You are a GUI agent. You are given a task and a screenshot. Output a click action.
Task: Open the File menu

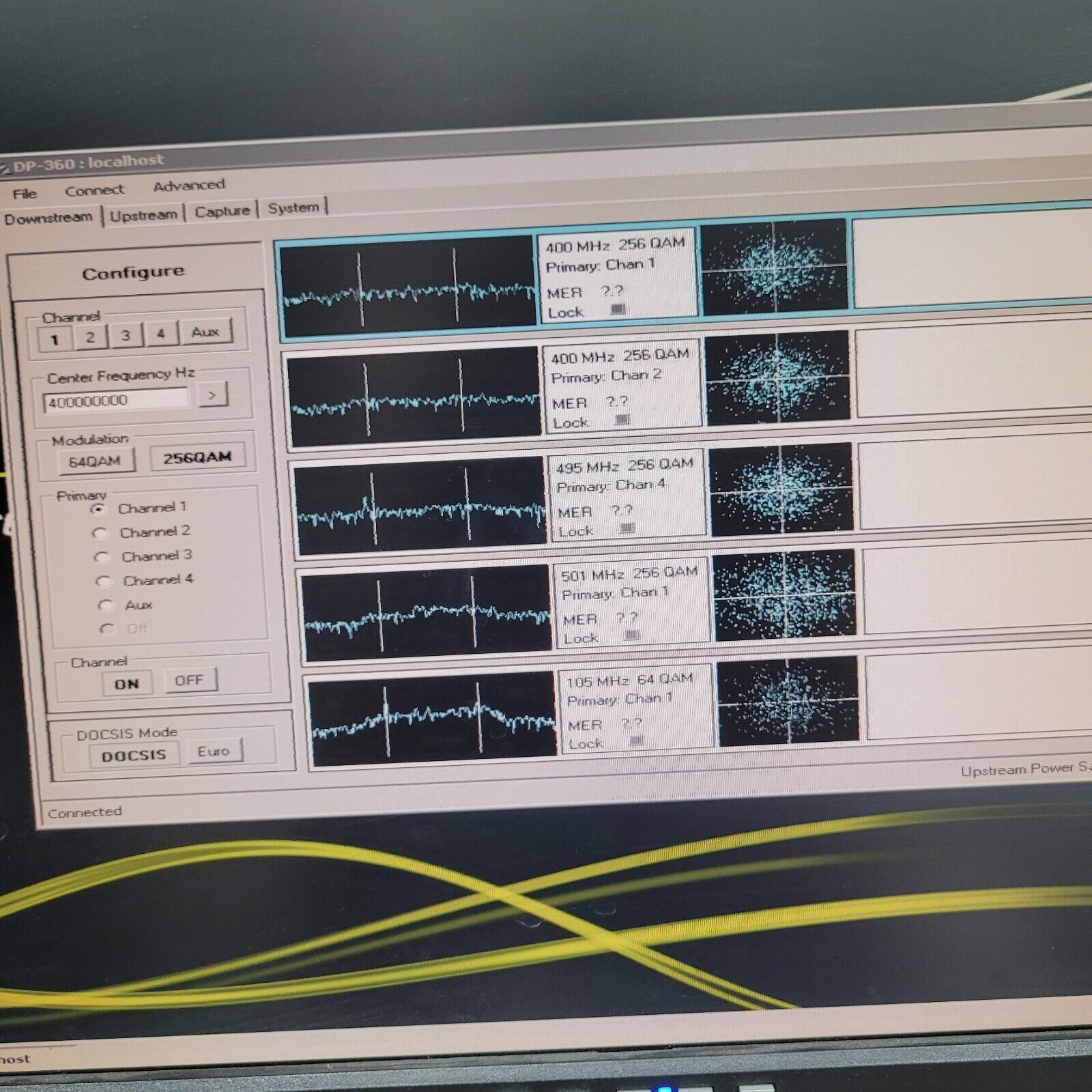(25, 194)
